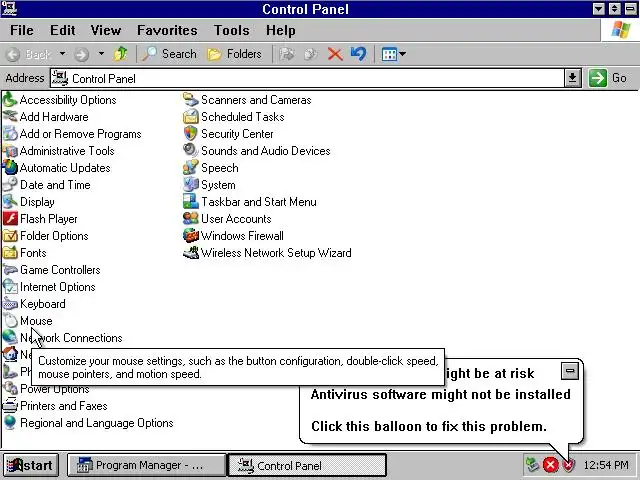Expand the Address bar dropdown arrow
The width and height of the screenshot is (640, 480).
click(x=573, y=78)
